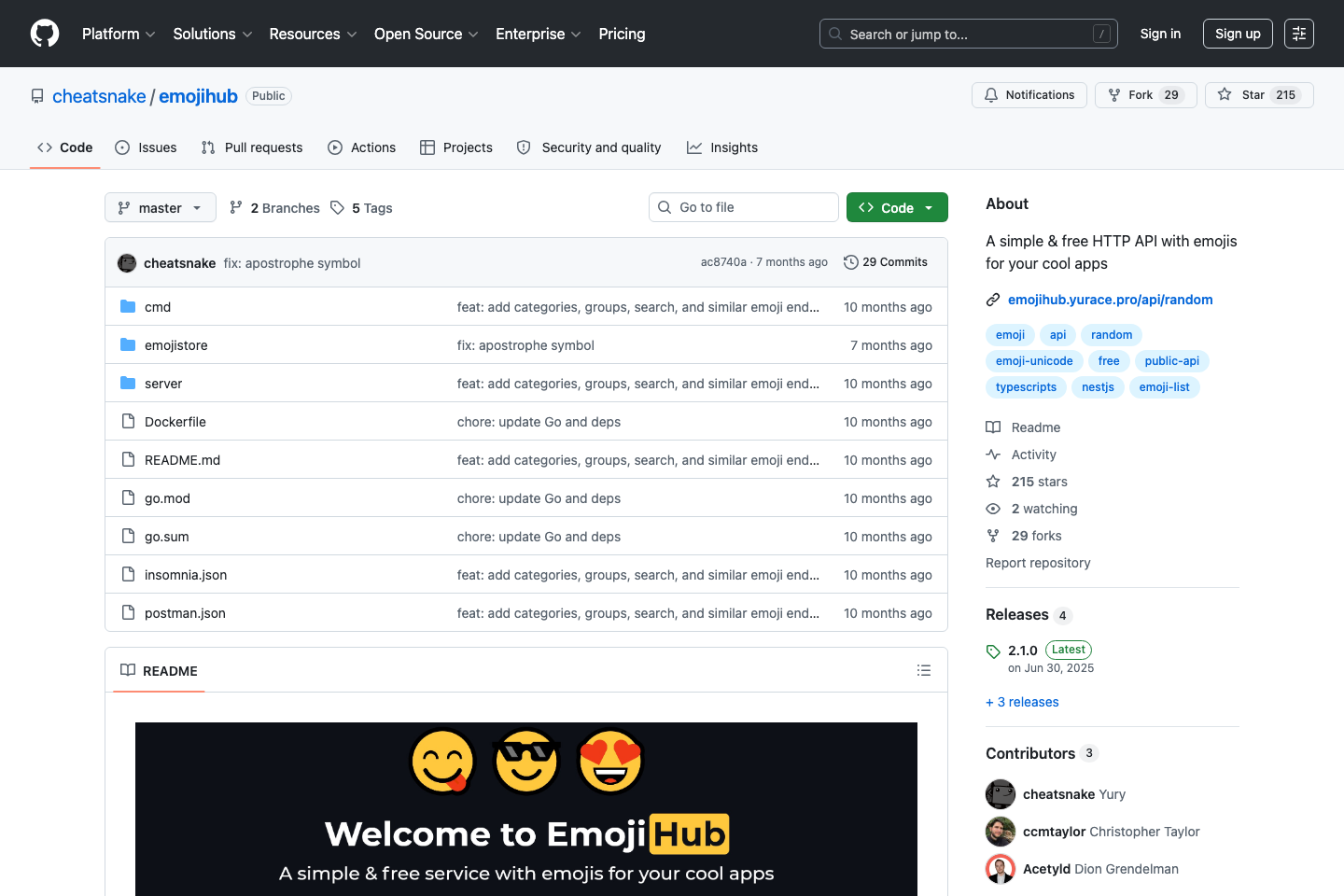Click the GitHub octocat logo
Viewport: 1344px width, 896px height.
44,34
